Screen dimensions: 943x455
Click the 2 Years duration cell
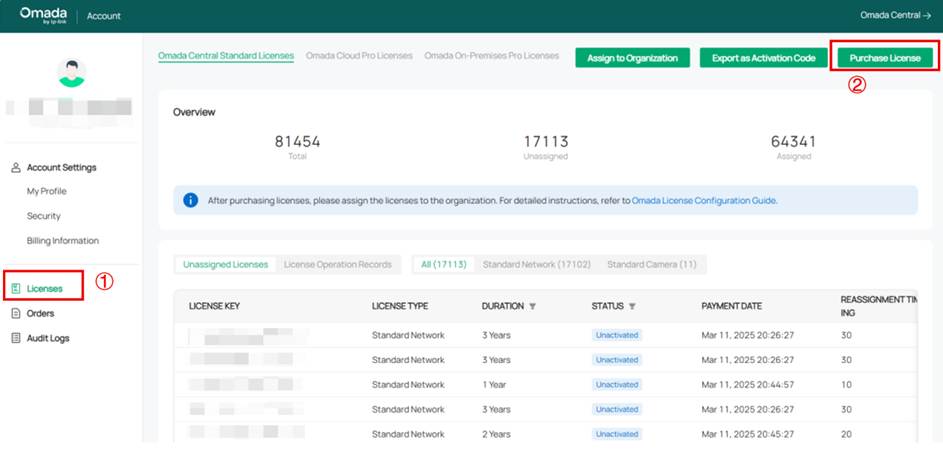pos(496,434)
